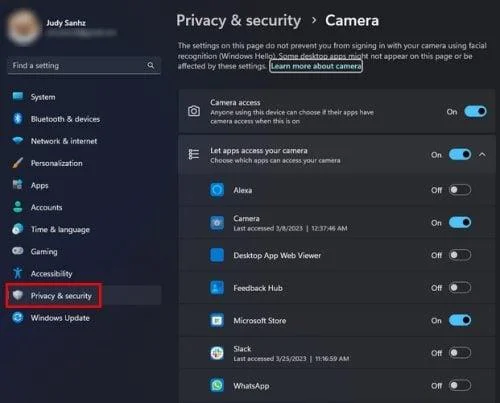Click the Gaming controller icon

coord(18,251)
